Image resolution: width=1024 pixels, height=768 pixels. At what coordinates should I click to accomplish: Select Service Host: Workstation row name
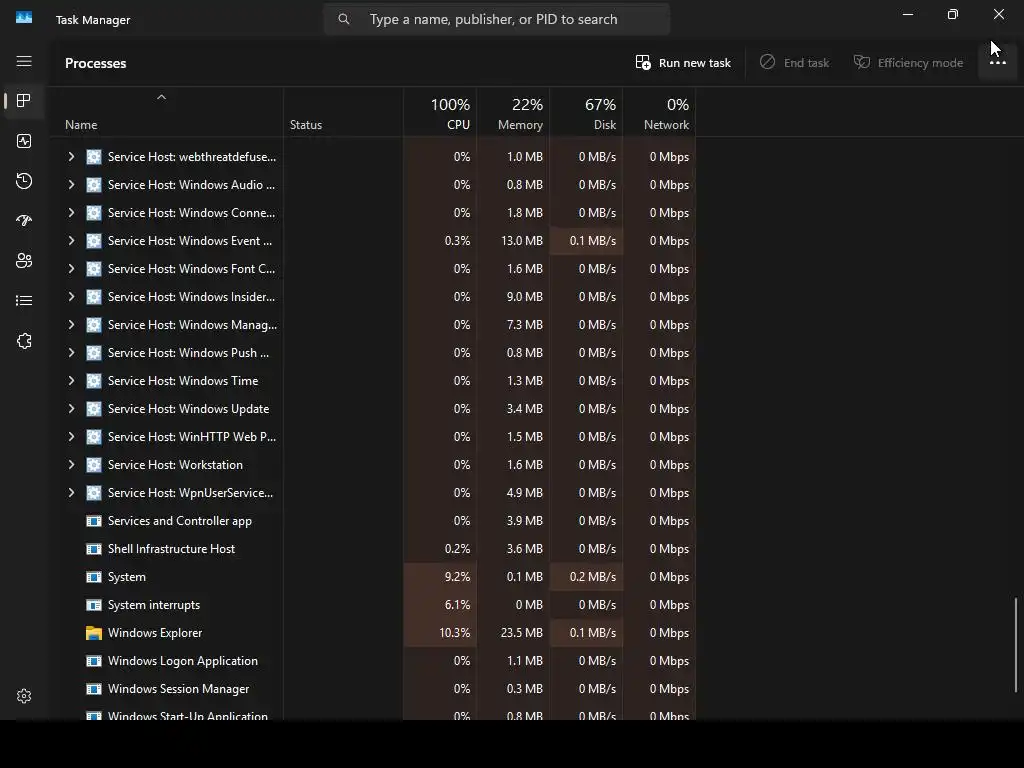pyautogui.click(x=175, y=465)
